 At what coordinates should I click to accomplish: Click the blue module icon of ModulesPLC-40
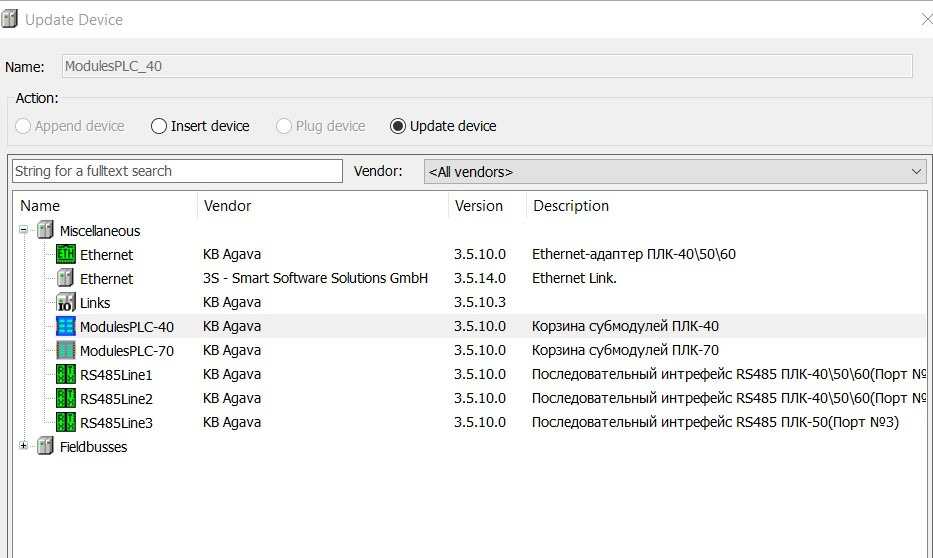coord(65,326)
